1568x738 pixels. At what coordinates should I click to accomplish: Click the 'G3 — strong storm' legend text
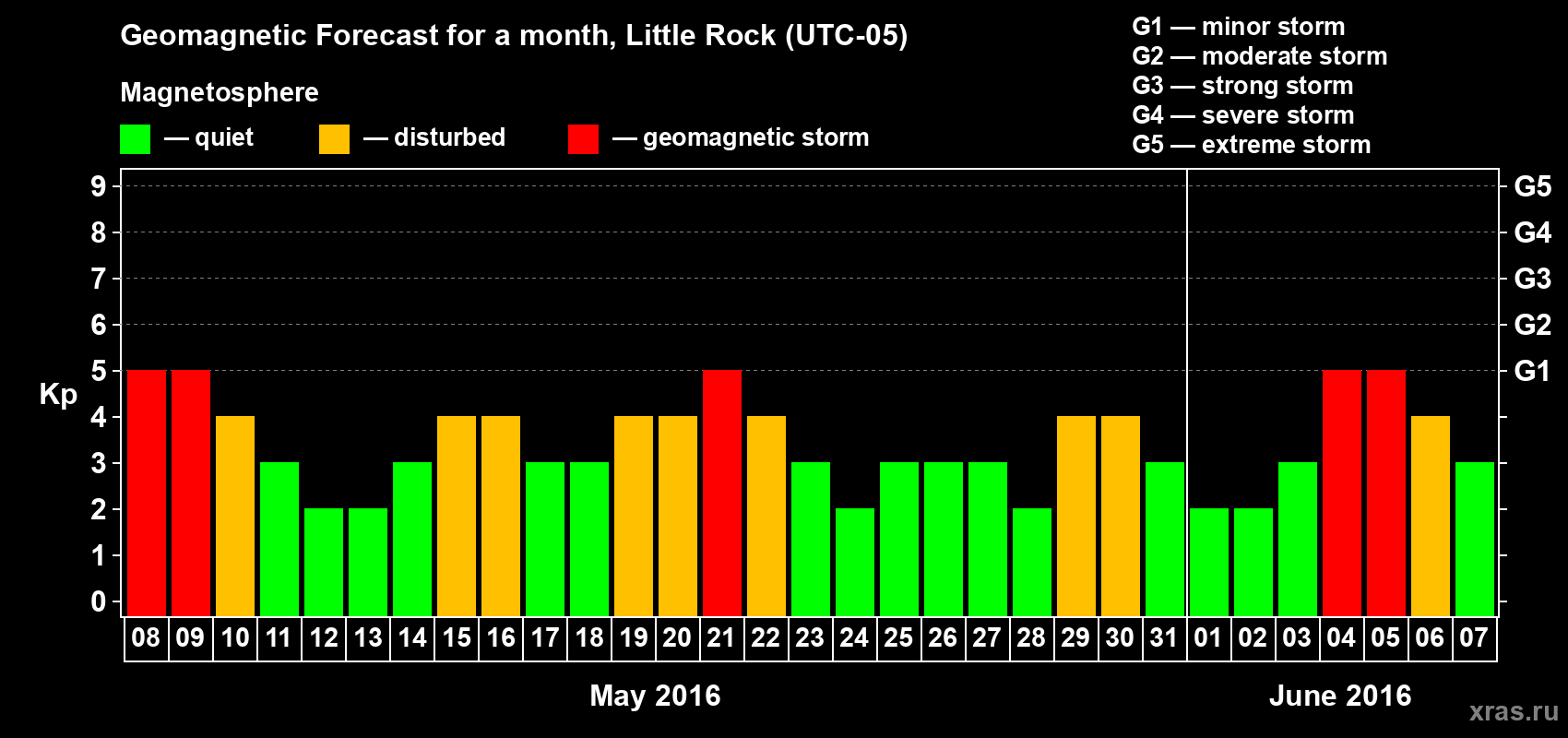pyautogui.click(x=1242, y=86)
